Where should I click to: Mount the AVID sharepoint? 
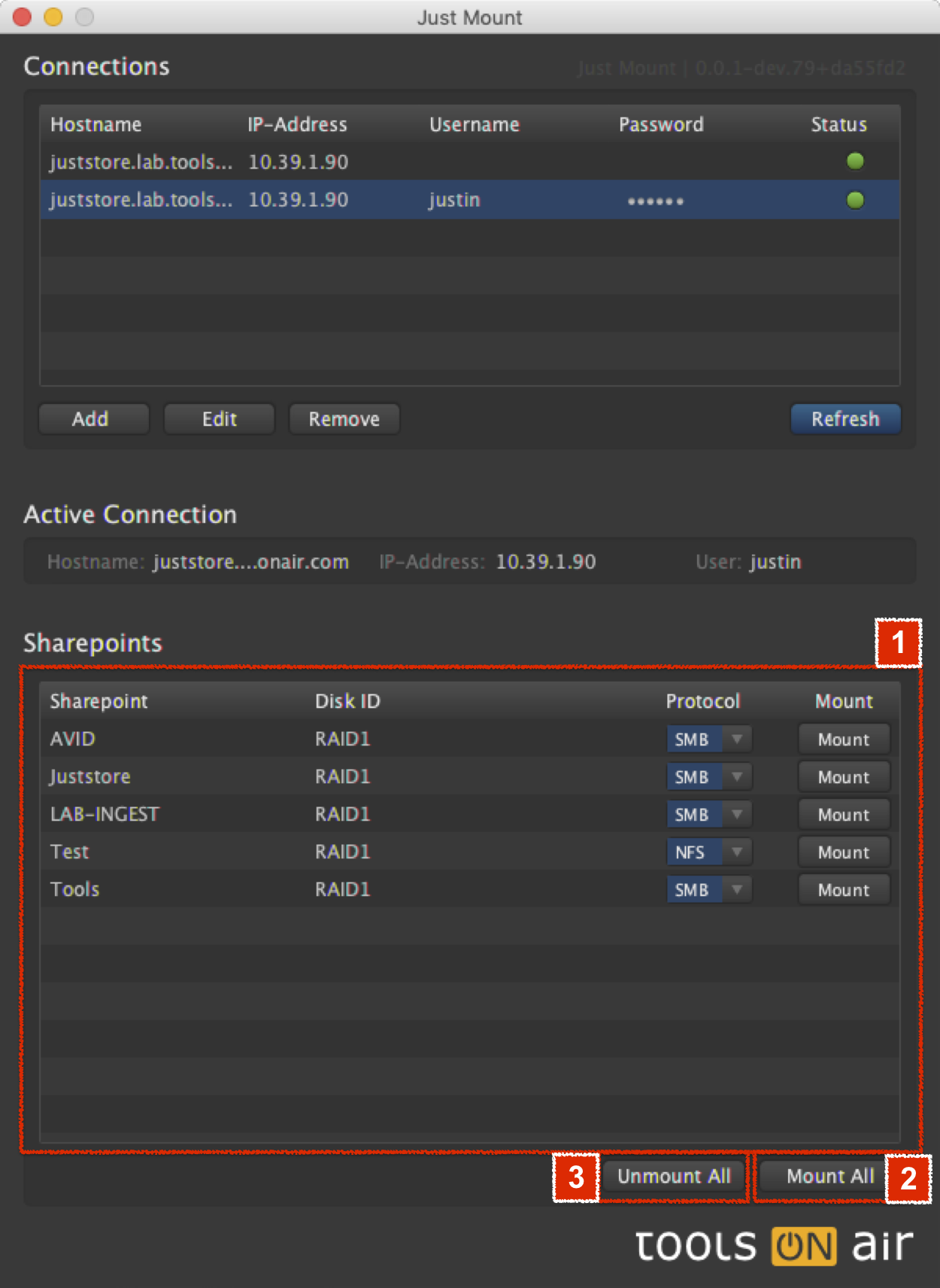click(844, 740)
